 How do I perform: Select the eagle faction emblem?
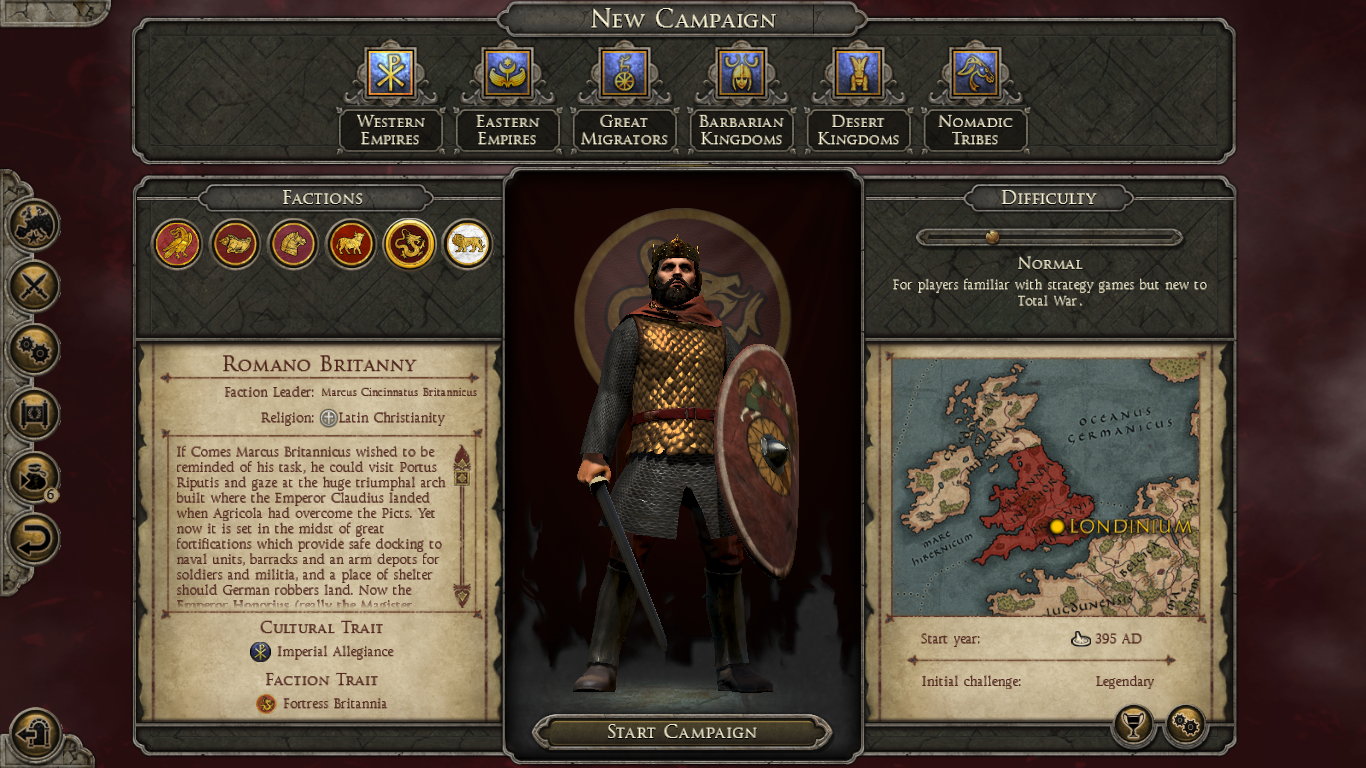coord(177,244)
